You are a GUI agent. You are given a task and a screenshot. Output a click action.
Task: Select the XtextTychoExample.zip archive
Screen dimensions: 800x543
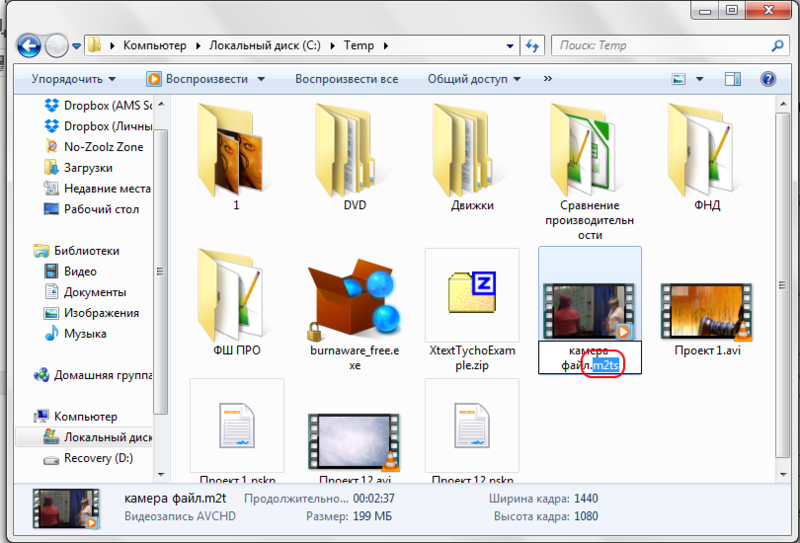472,310
